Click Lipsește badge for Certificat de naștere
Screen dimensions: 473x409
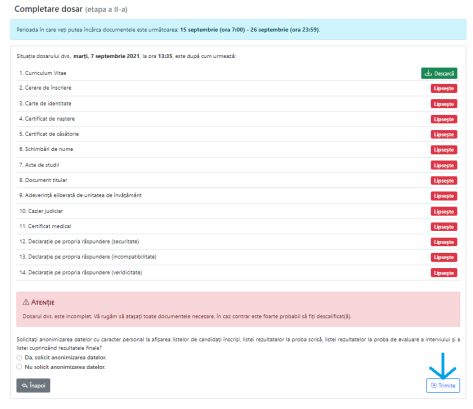click(444, 119)
